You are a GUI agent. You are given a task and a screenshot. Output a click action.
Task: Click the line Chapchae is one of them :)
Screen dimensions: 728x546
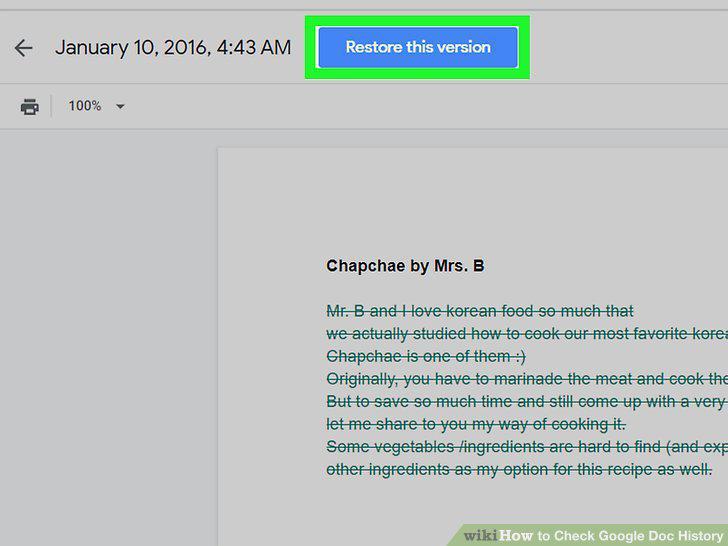pyautogui.click(x=426, y=356)
